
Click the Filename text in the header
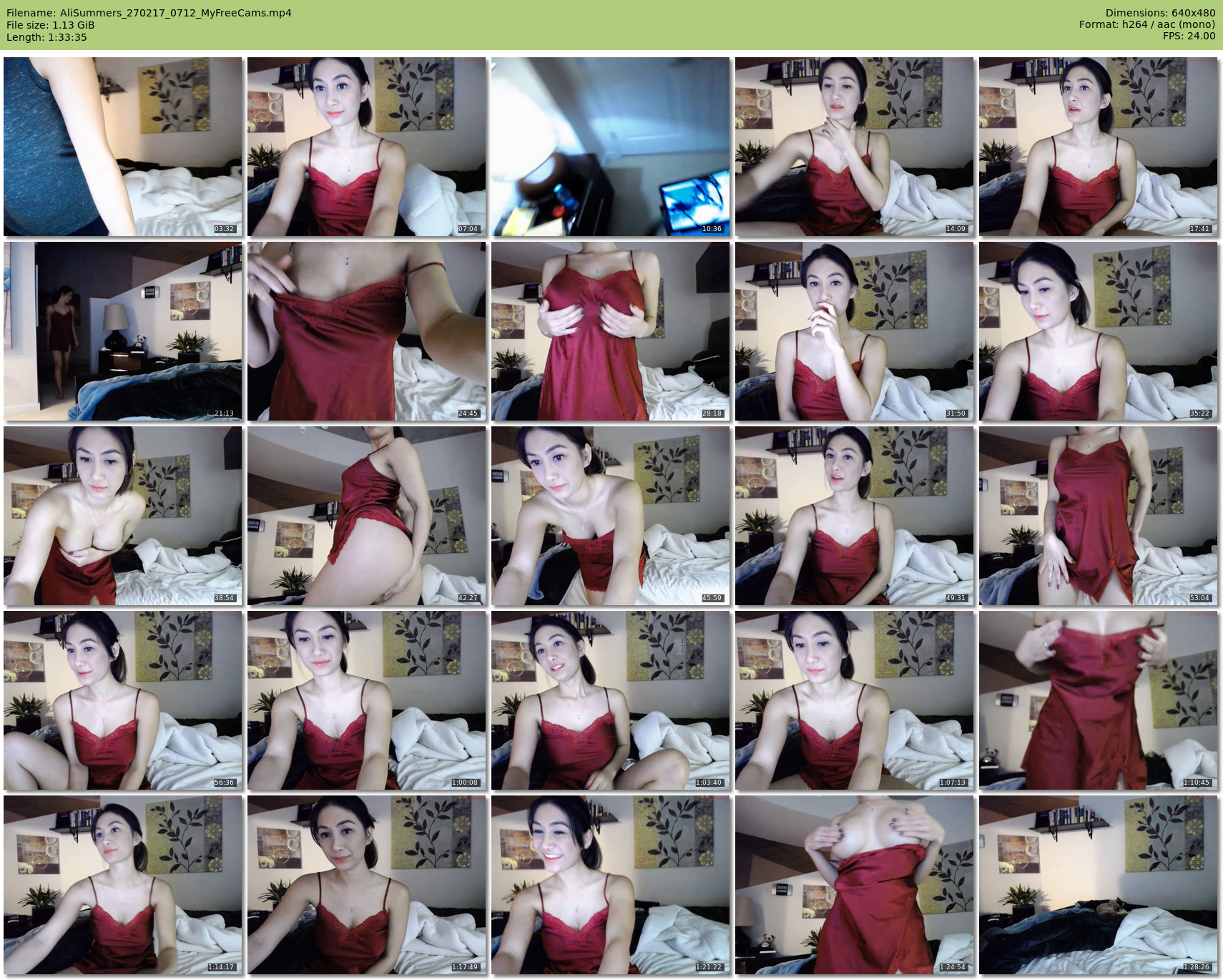click(149, 13)
